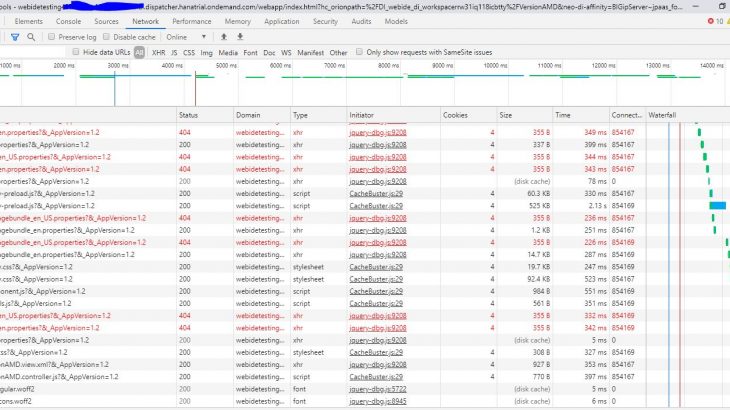Filter requests by XHR

pyautogui.click(x=158, y=53)
